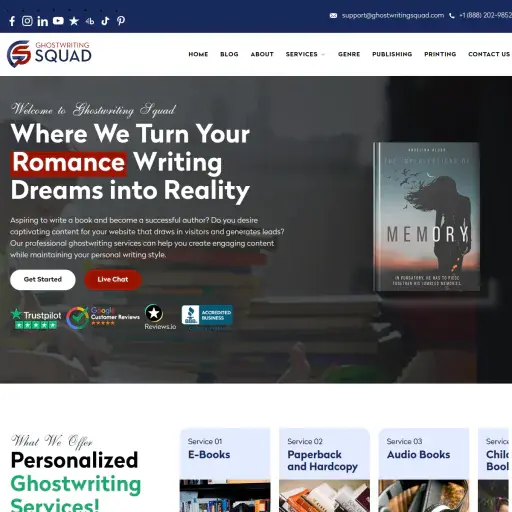
Task: Open the Instagram social icon
Action: click(x=27, y=21)
